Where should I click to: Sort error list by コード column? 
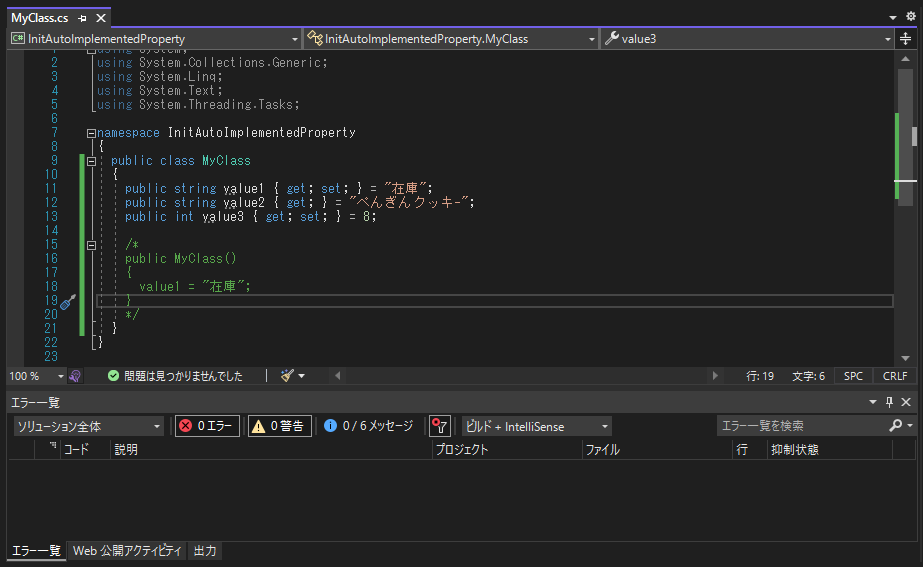pos(77,450)
